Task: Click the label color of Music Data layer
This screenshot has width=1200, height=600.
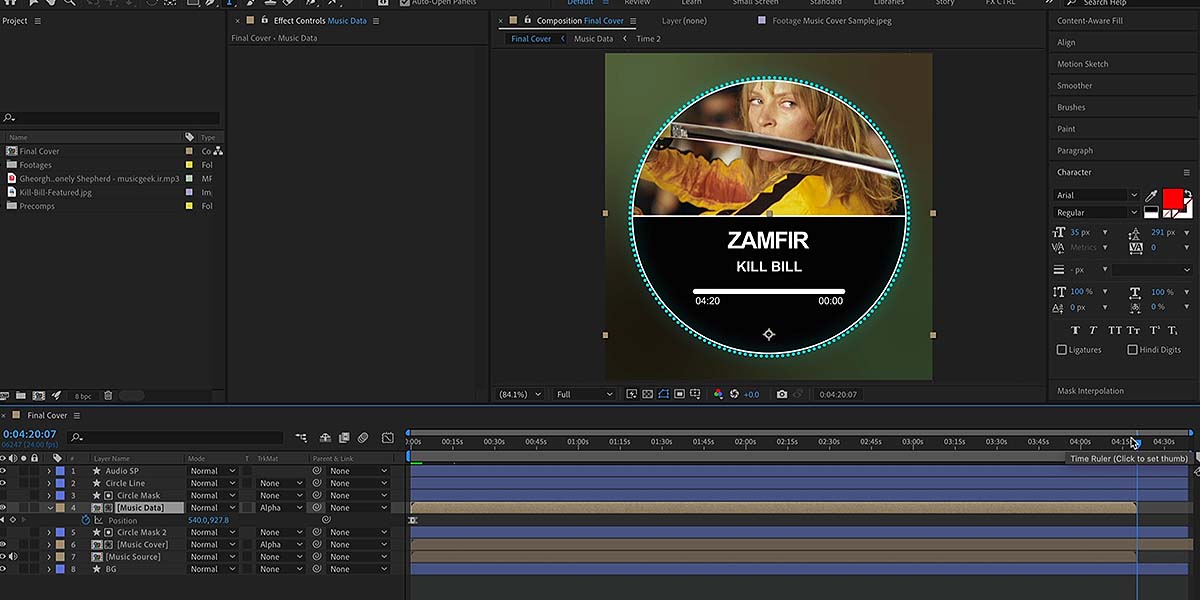Action: 59,508
